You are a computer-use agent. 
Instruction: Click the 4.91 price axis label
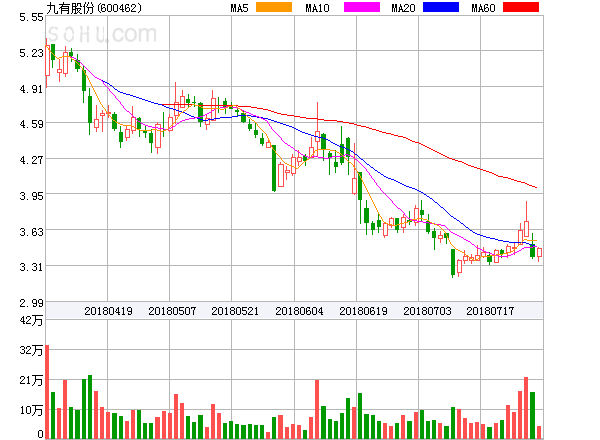click(31, 89)
